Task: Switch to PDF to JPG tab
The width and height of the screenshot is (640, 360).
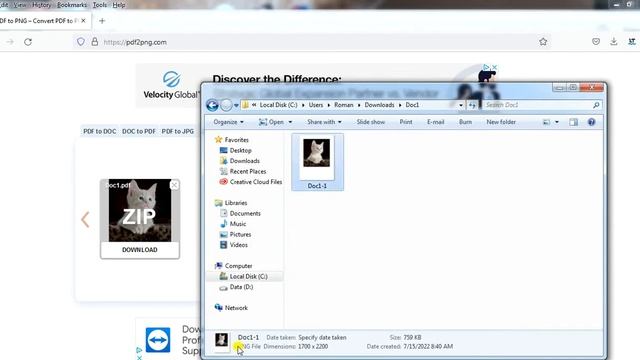Action: 178,131
